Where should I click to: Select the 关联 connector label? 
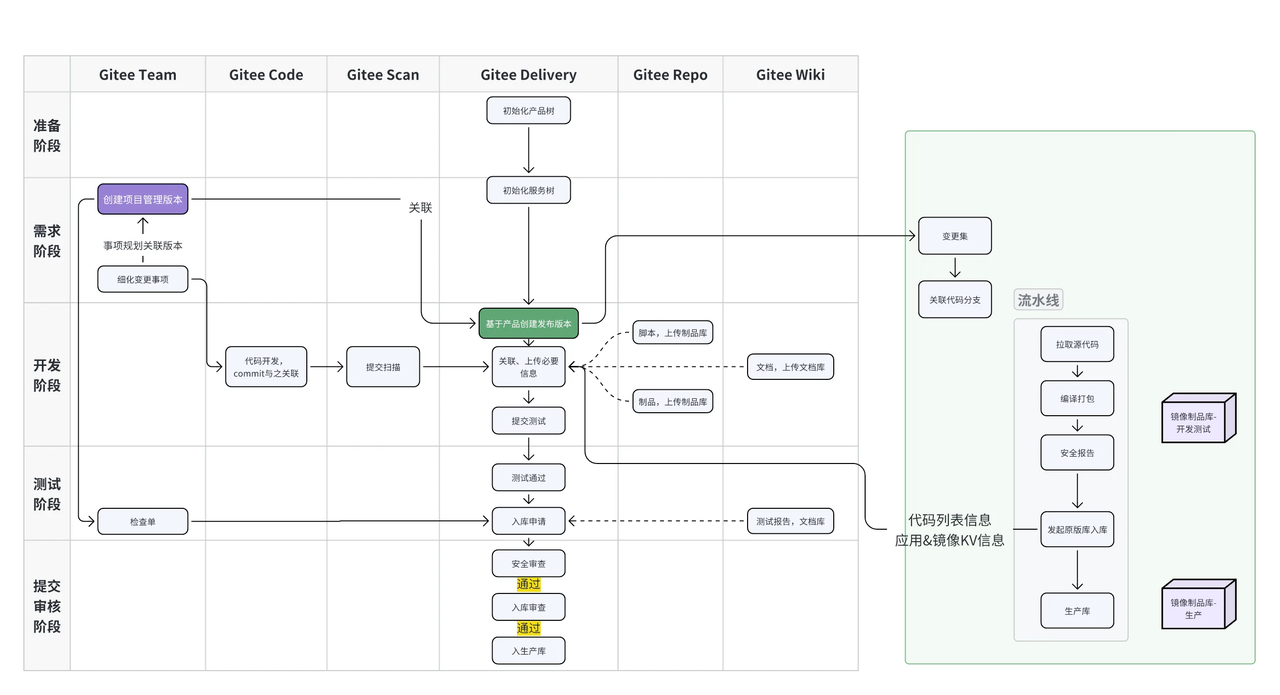pos(420,208)
